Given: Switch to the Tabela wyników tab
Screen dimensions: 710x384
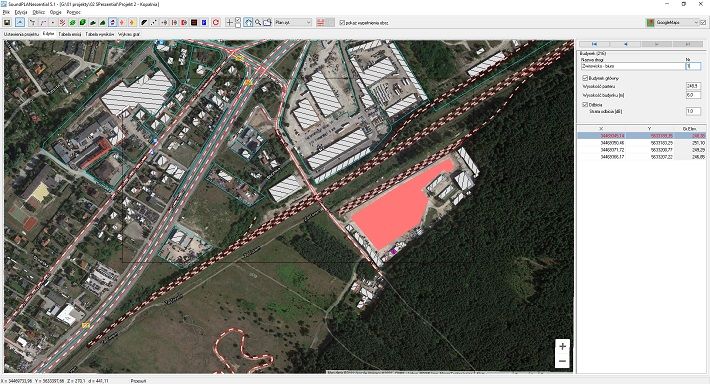Looking at the screenshot, I should pyautogui.click(x=100, y=34).
